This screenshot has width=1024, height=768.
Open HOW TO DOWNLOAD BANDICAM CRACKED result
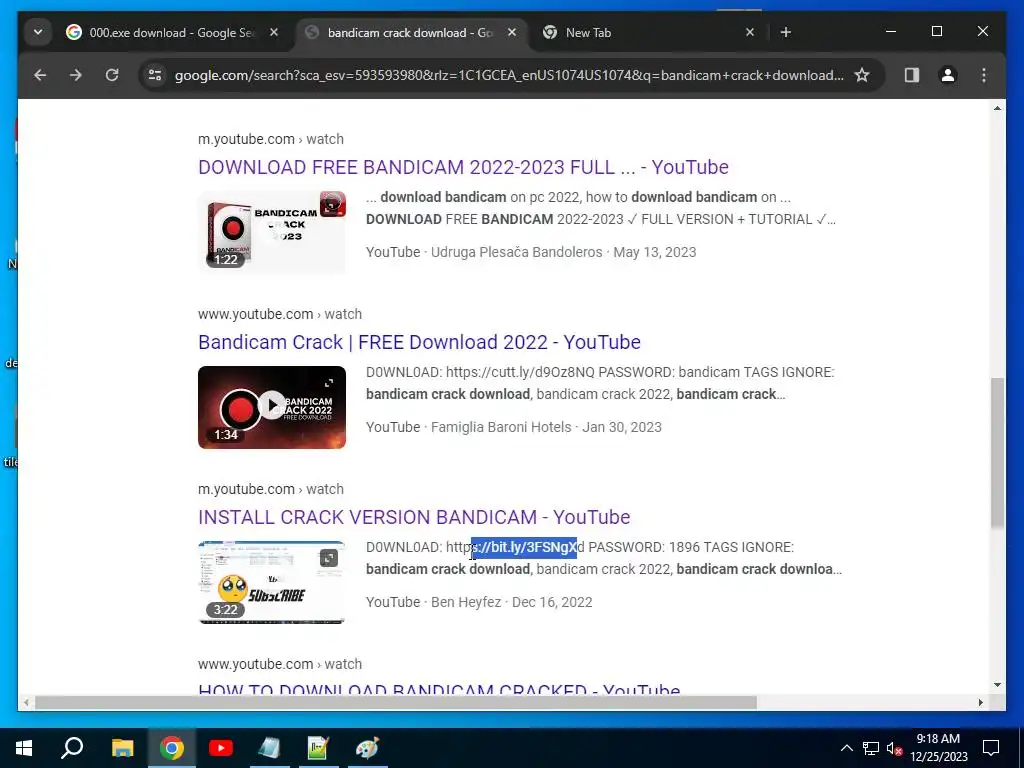(439, 688)
